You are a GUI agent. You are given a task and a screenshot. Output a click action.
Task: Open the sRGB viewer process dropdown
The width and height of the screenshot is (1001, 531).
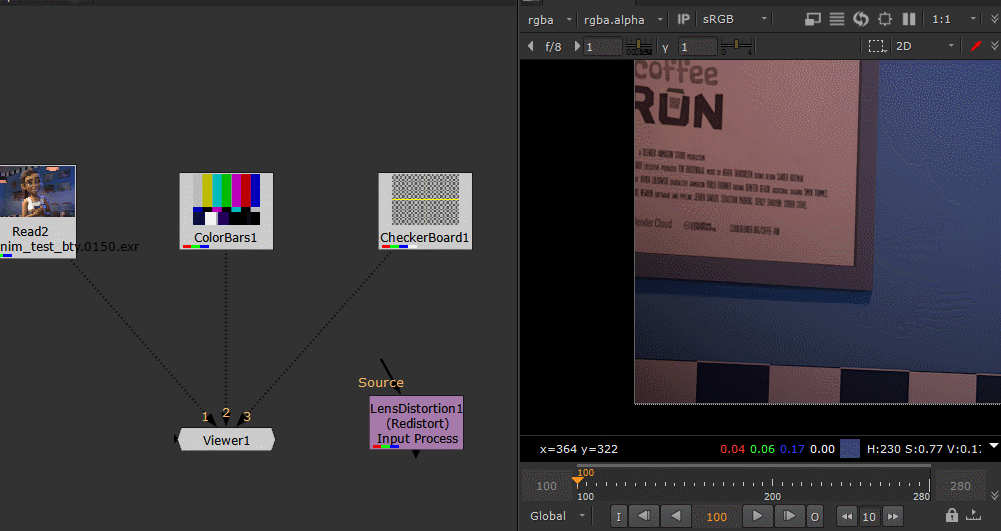[734, 20]
